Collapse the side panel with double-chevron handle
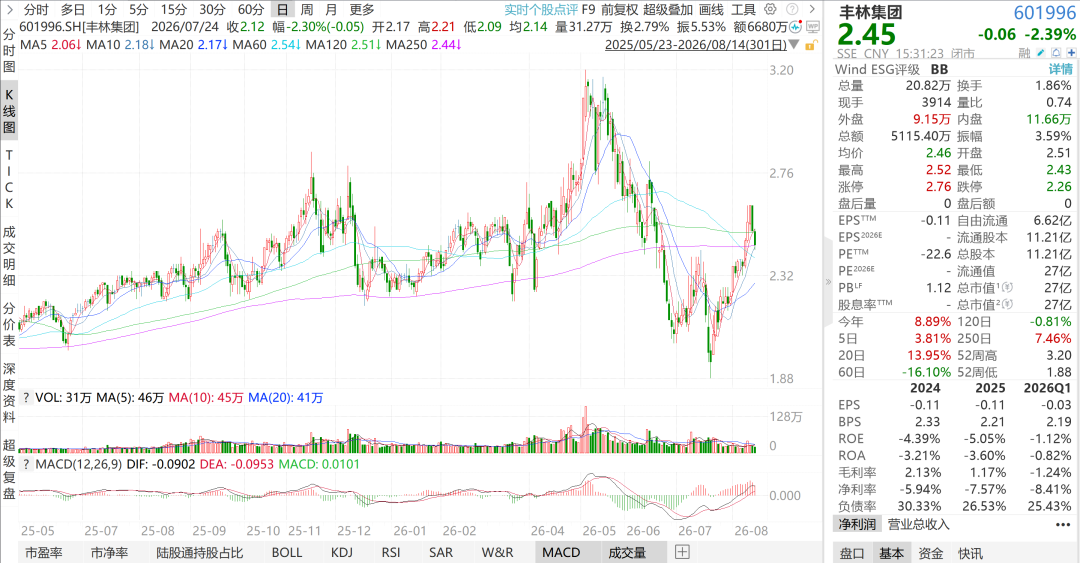Viewport: 1080px width, 563px height. (828, 281)
